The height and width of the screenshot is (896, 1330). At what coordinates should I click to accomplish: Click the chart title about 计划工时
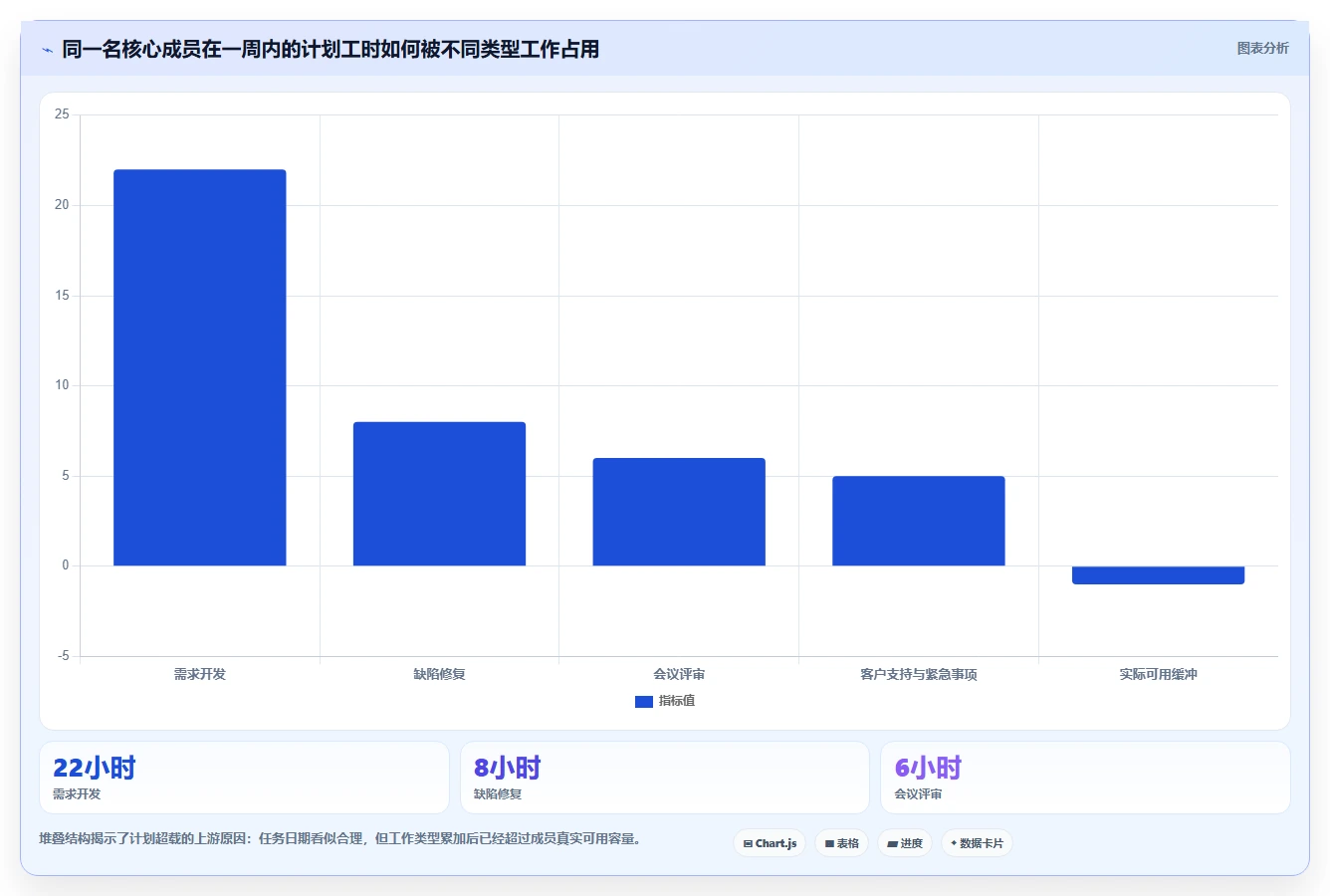(331, 49)
